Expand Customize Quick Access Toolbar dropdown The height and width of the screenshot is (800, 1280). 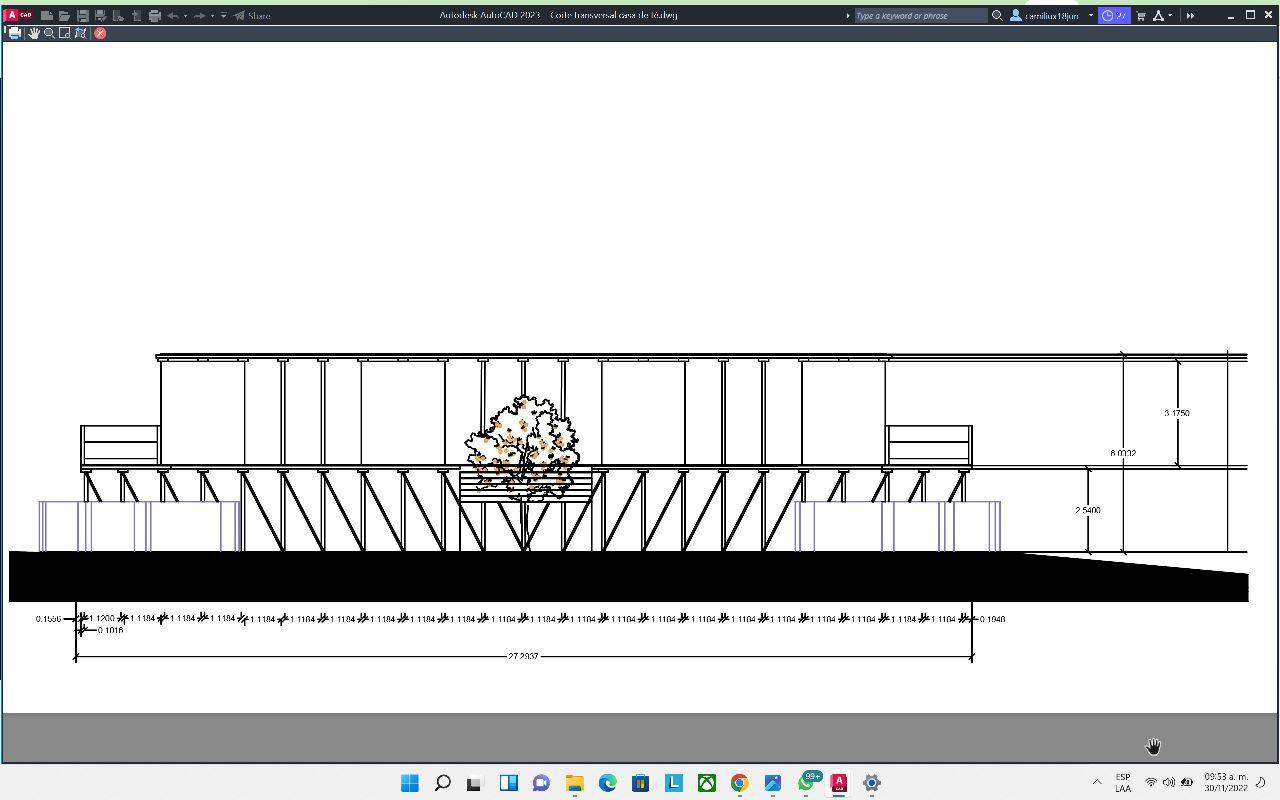[223, 16]
